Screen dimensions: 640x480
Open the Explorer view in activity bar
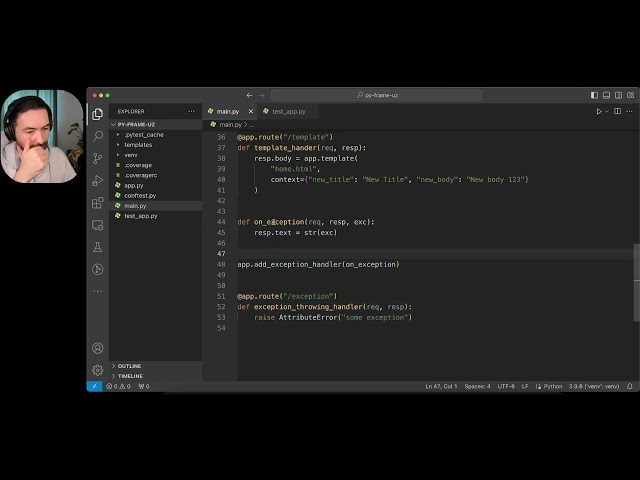pos(98,114)
